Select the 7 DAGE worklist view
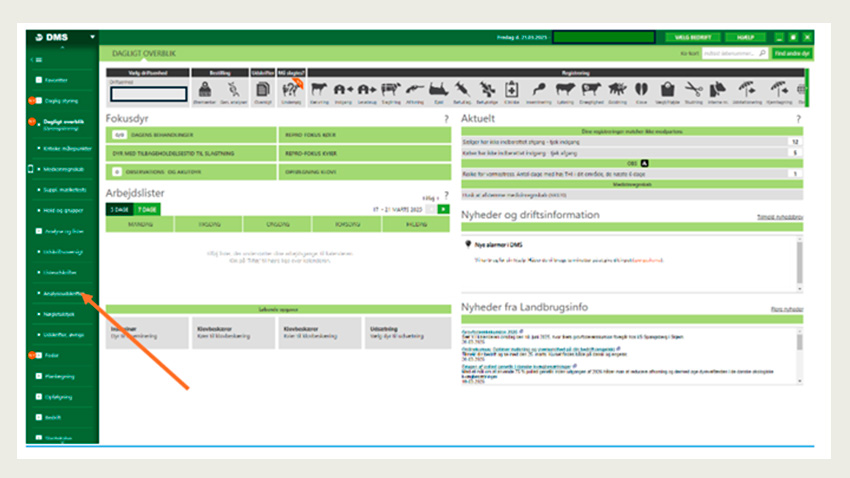This screenshot has width=850, height=478. click(147, 209)
